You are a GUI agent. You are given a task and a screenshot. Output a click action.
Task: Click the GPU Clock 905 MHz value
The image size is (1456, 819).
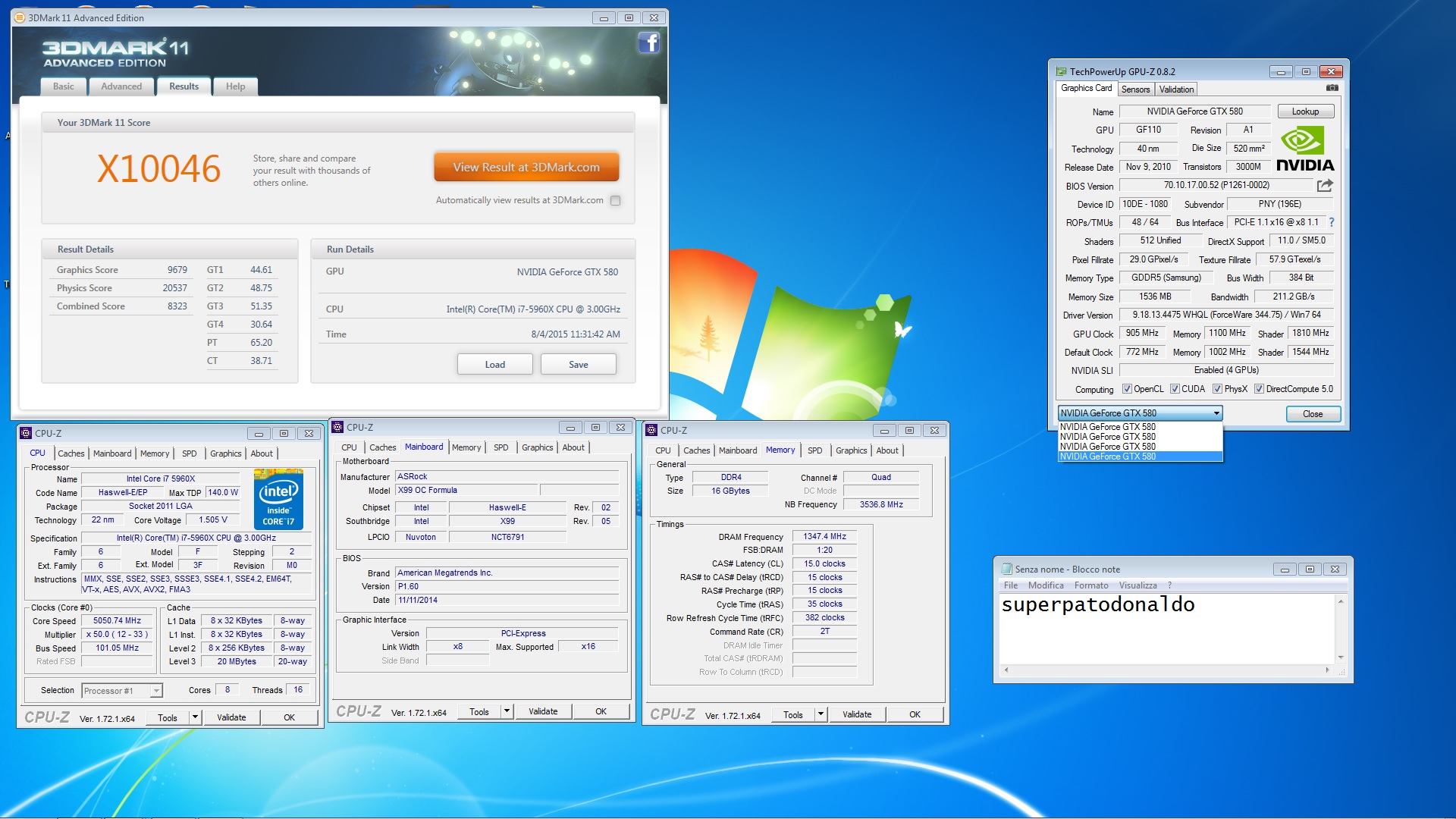tap(1141, 334)
